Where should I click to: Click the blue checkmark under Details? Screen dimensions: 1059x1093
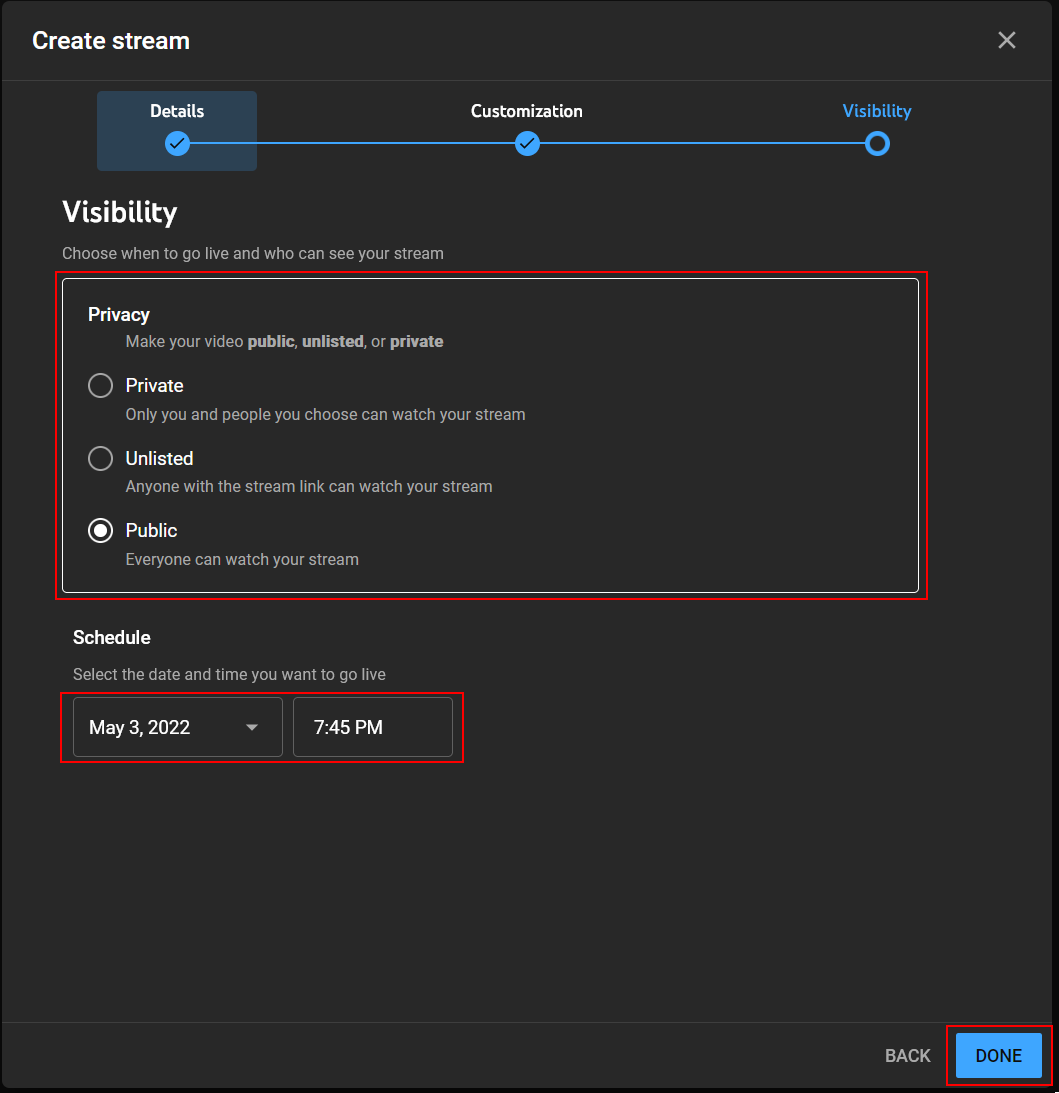[x=177, y=144]
